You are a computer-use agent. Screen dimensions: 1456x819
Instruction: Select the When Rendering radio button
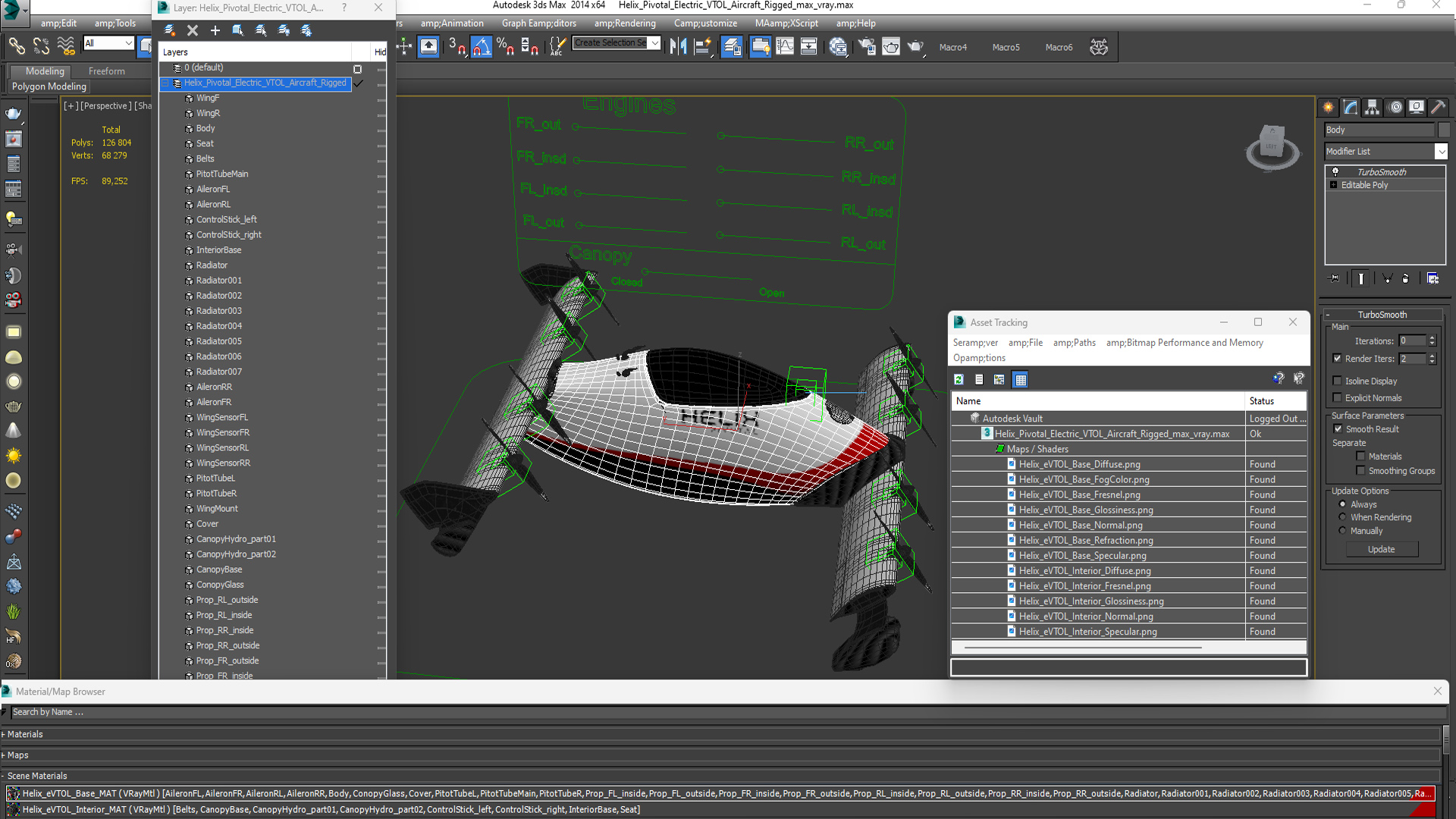pyautogui.click(x=1343, y=517)
